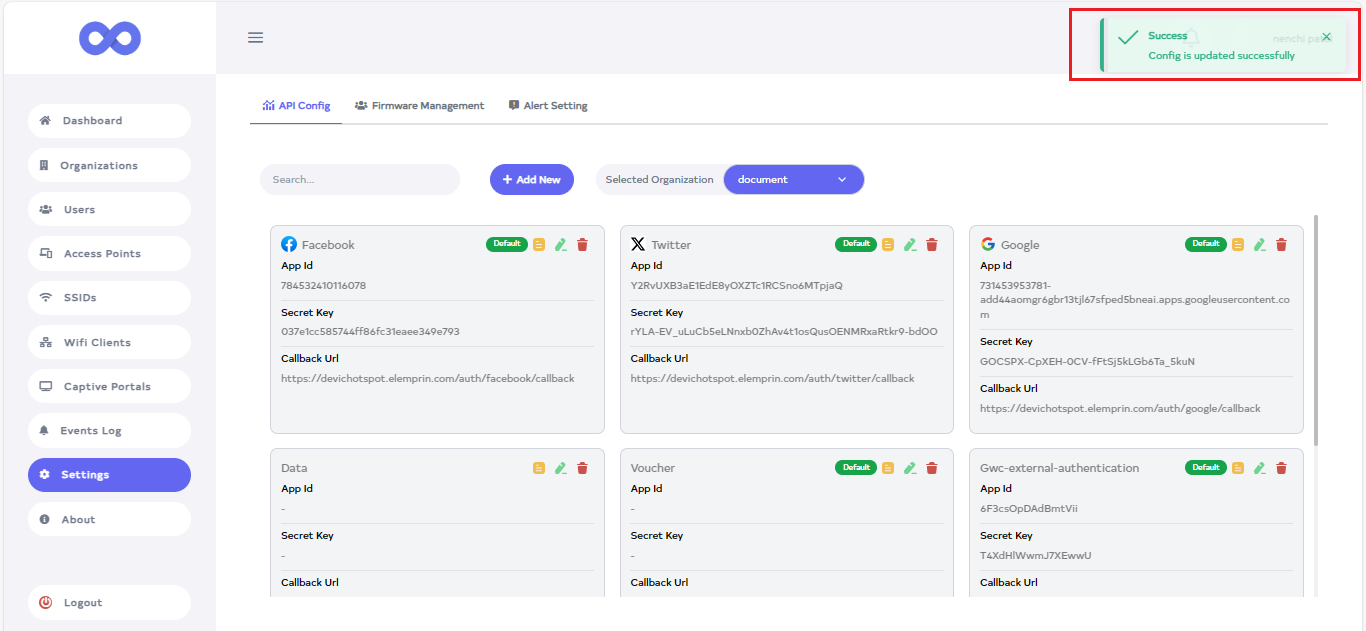The width and height of the screenshot is (1366, 631).
Task: Click the infinity logo in sidebar
Action: [x=110, y=38]
